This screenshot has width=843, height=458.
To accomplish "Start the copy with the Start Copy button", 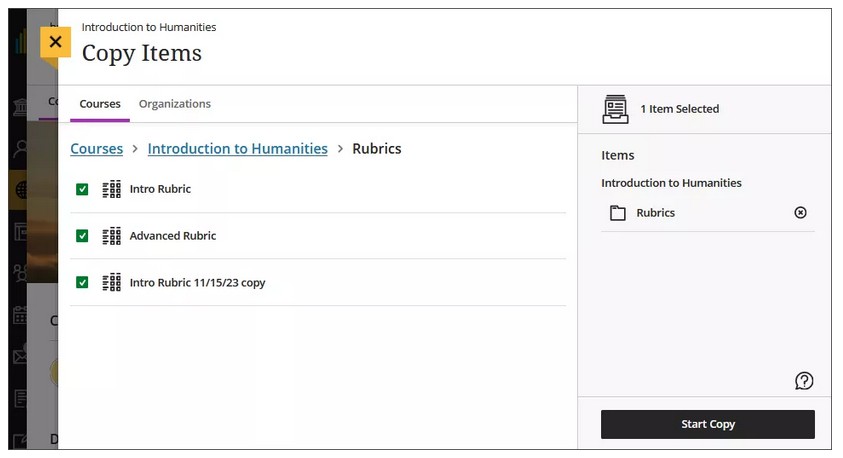I will pyautogui.click(x=707, y=424).
